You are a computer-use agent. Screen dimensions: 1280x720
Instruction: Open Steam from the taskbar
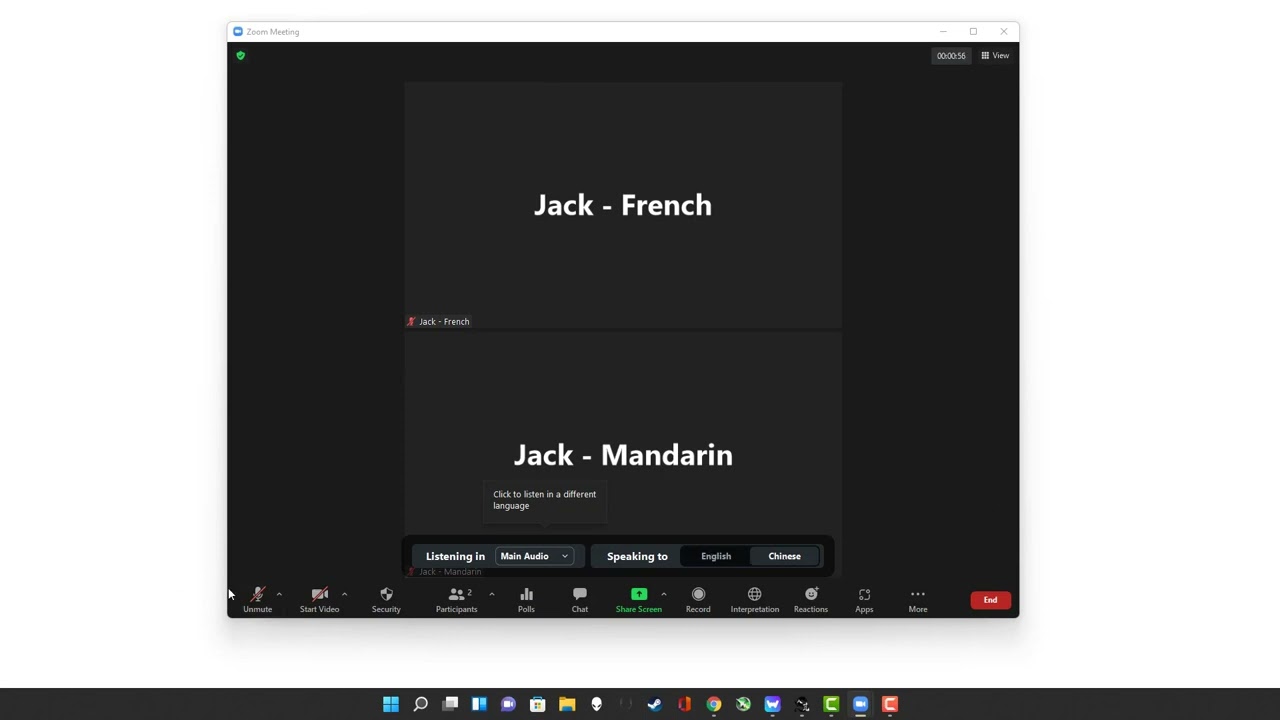click(655, 704)
